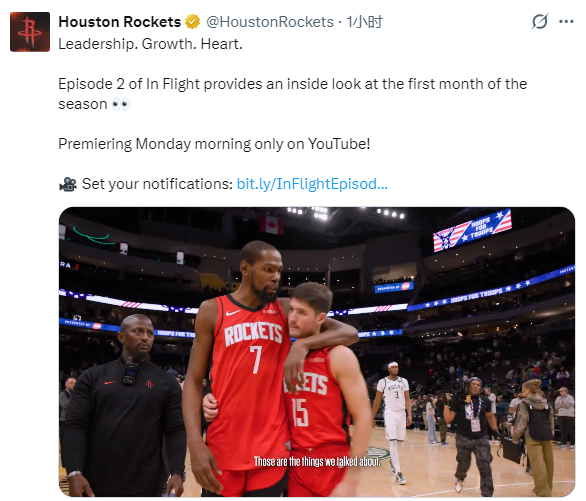This screenshot has height=501, width=586.
Task: Click 'Set your notifications:' text
Action: [157, 184]
